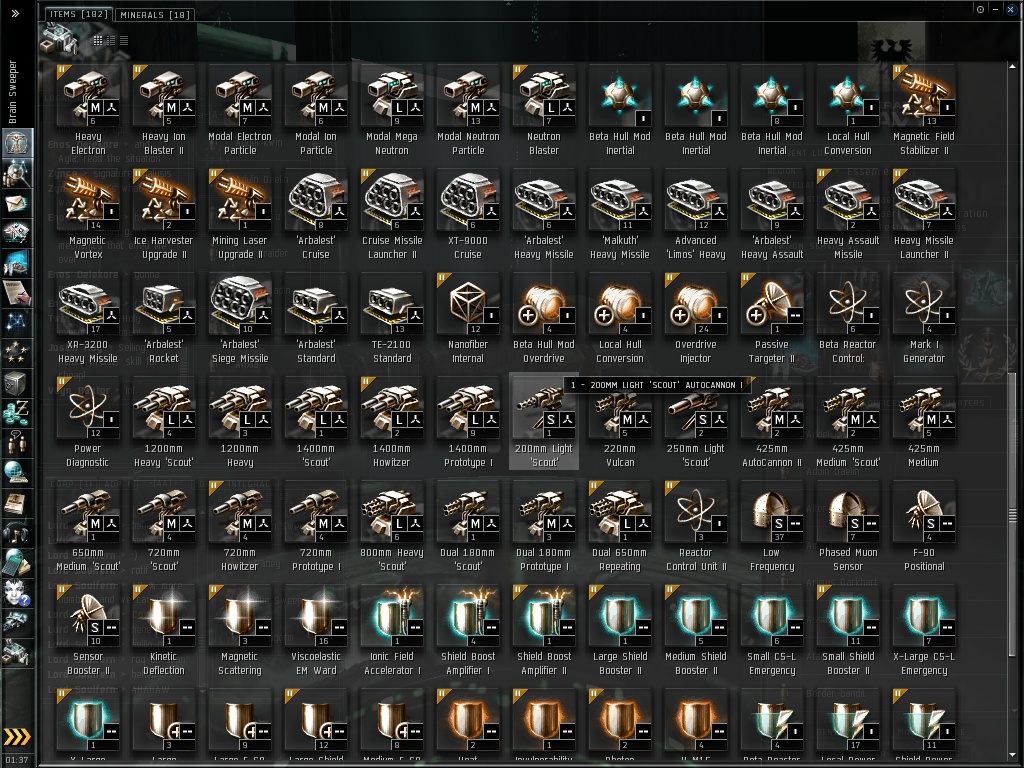1024x768 pixels.
Task: Select the Mark I Generator item
Action: tap(923, 319)
